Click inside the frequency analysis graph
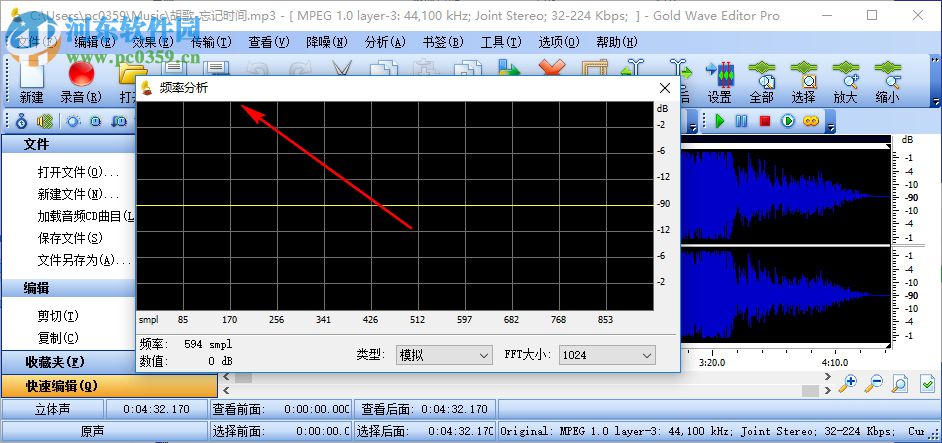This screenshot has height=443, width=942. tap(395, 206)
